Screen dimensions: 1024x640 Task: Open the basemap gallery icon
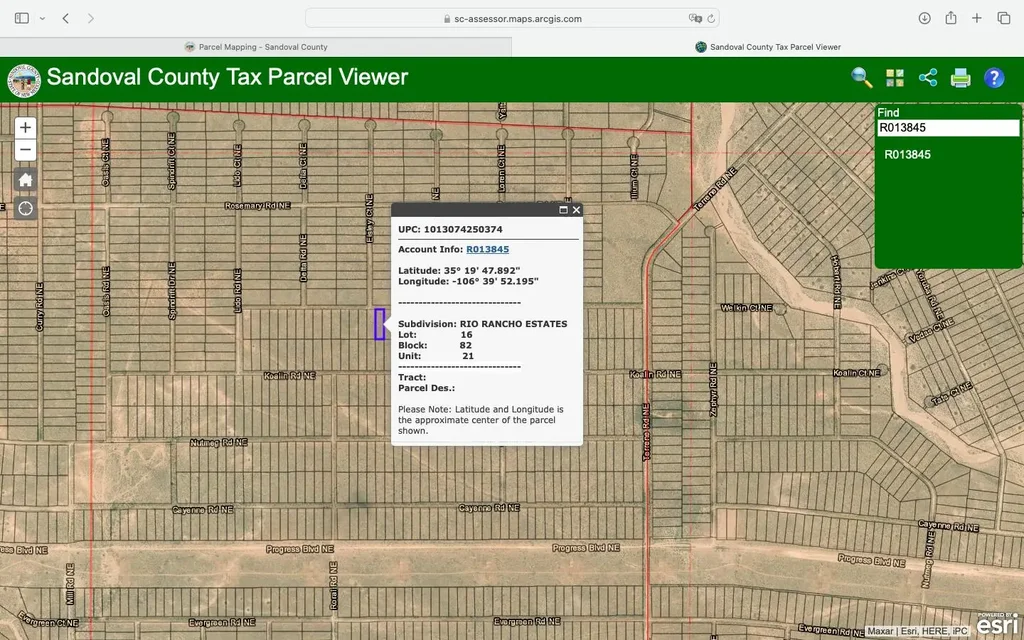point(894,78)
